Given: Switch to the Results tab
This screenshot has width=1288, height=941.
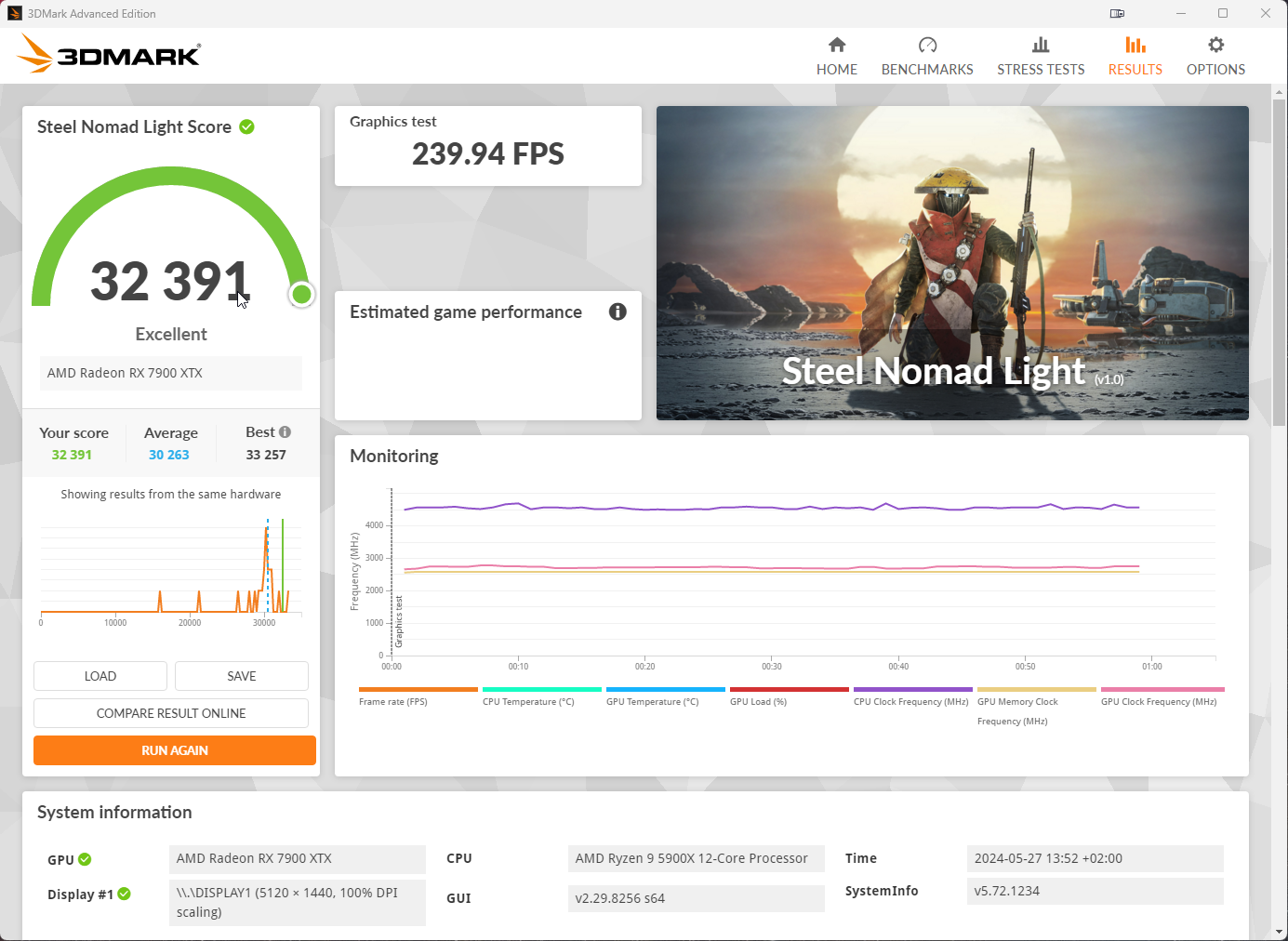Looking at the screenshot, I should [1135, 56].
